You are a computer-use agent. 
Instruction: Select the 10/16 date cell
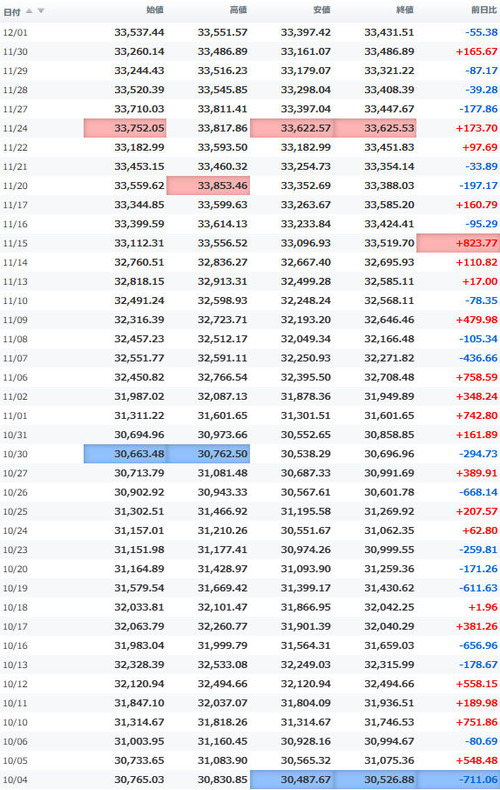(x=15, y=645)
